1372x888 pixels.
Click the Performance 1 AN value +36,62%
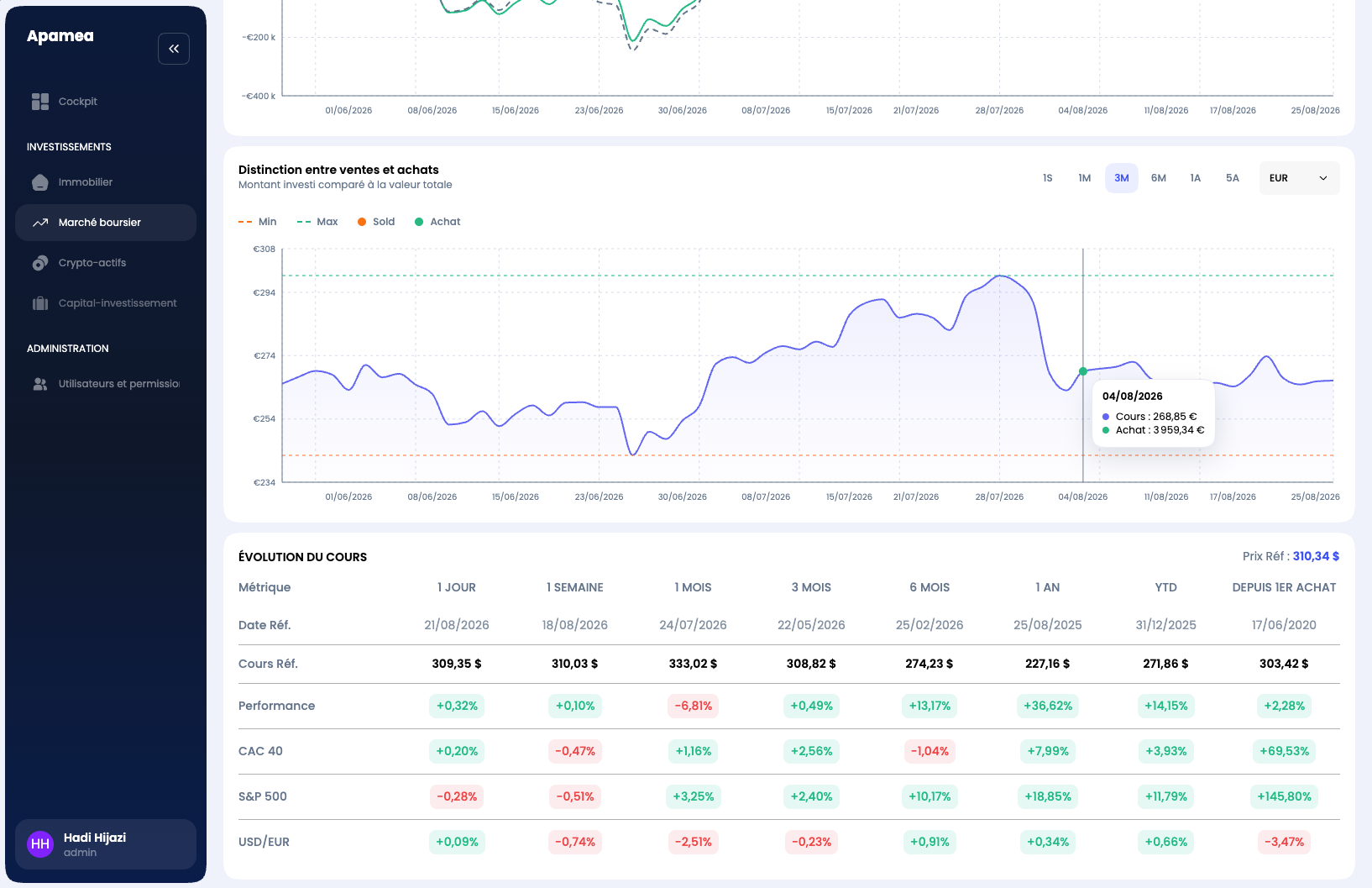[x=1048, y=706]
